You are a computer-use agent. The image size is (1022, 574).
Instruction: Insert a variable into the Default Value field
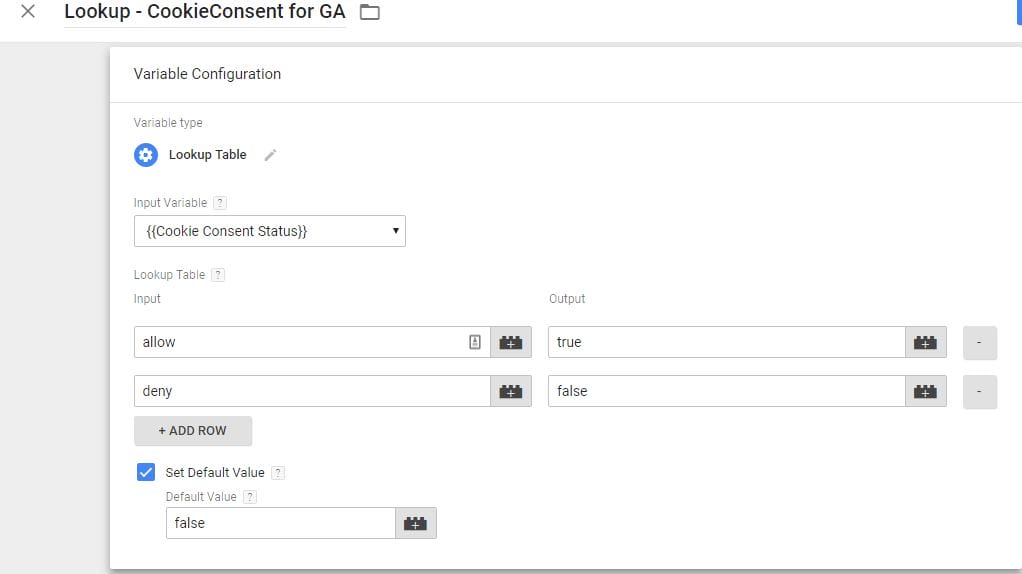(416, 523)
